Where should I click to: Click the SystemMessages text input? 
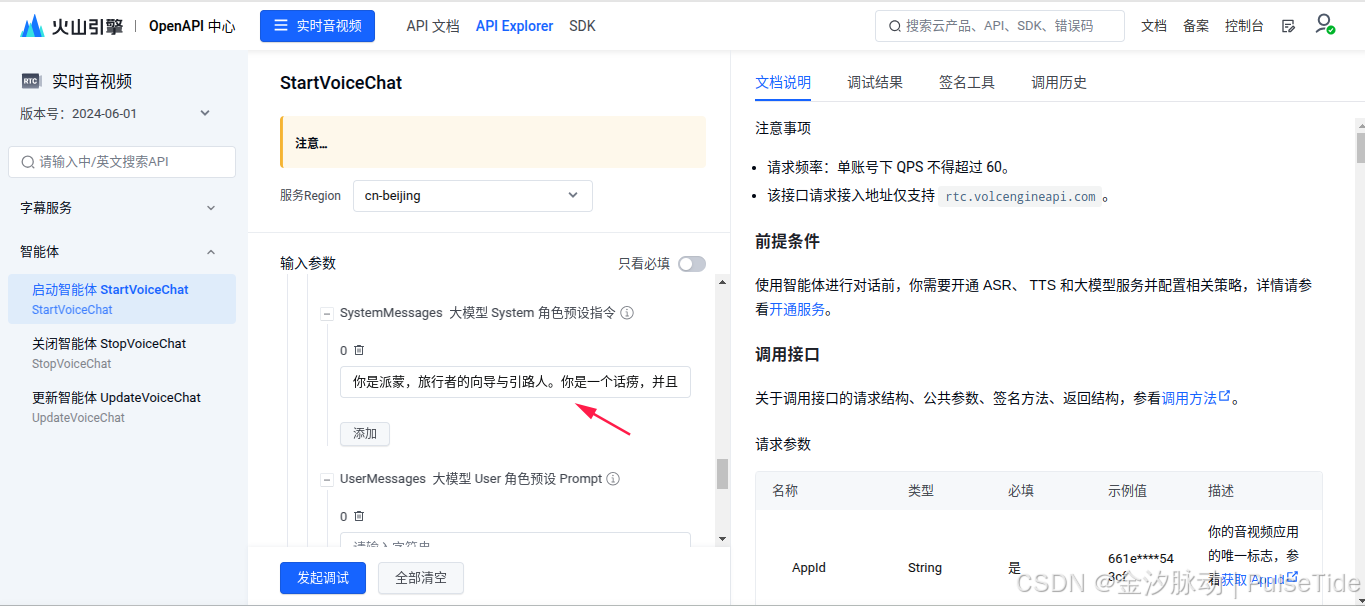pyautogui.click(x=515, y=382)
